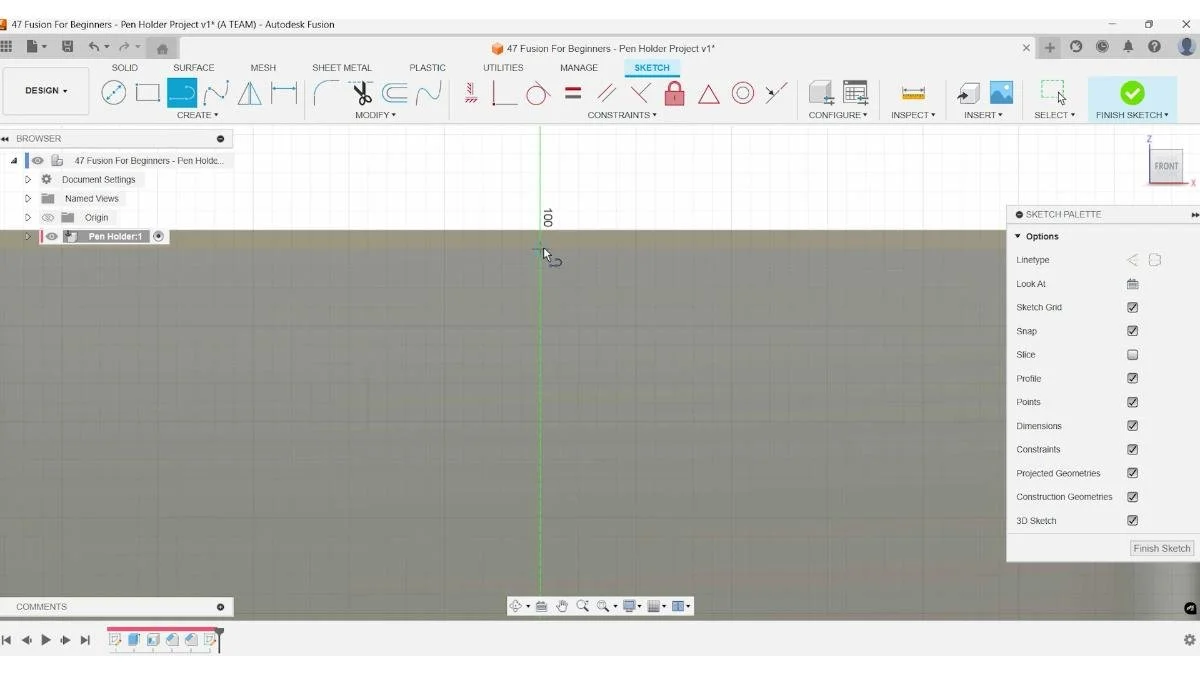This screenshot has height=675, width=1200.
Task: Switch to the MESH tab
Action: (263, 68)
